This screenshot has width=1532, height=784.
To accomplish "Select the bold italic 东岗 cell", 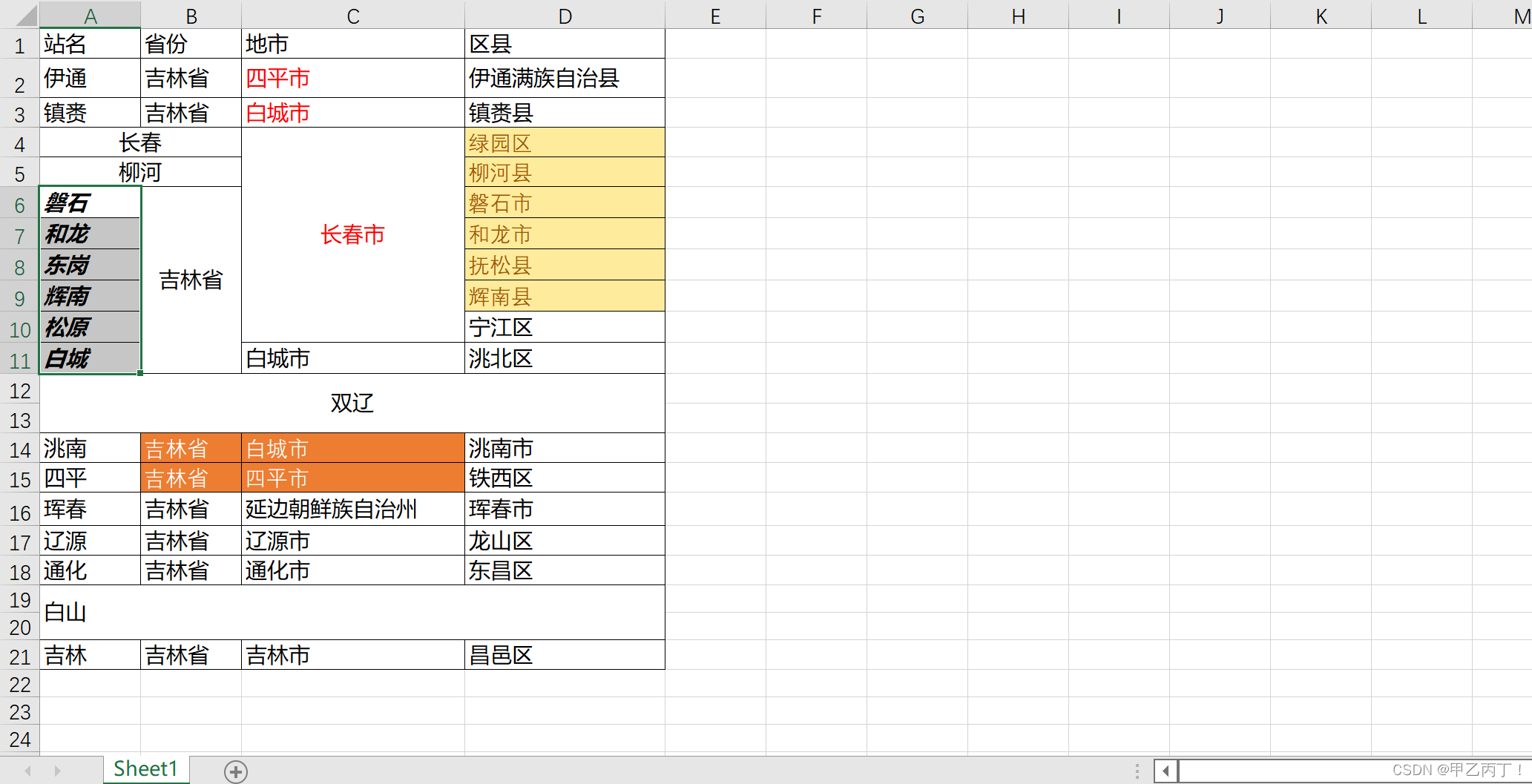I will [91, 265].
